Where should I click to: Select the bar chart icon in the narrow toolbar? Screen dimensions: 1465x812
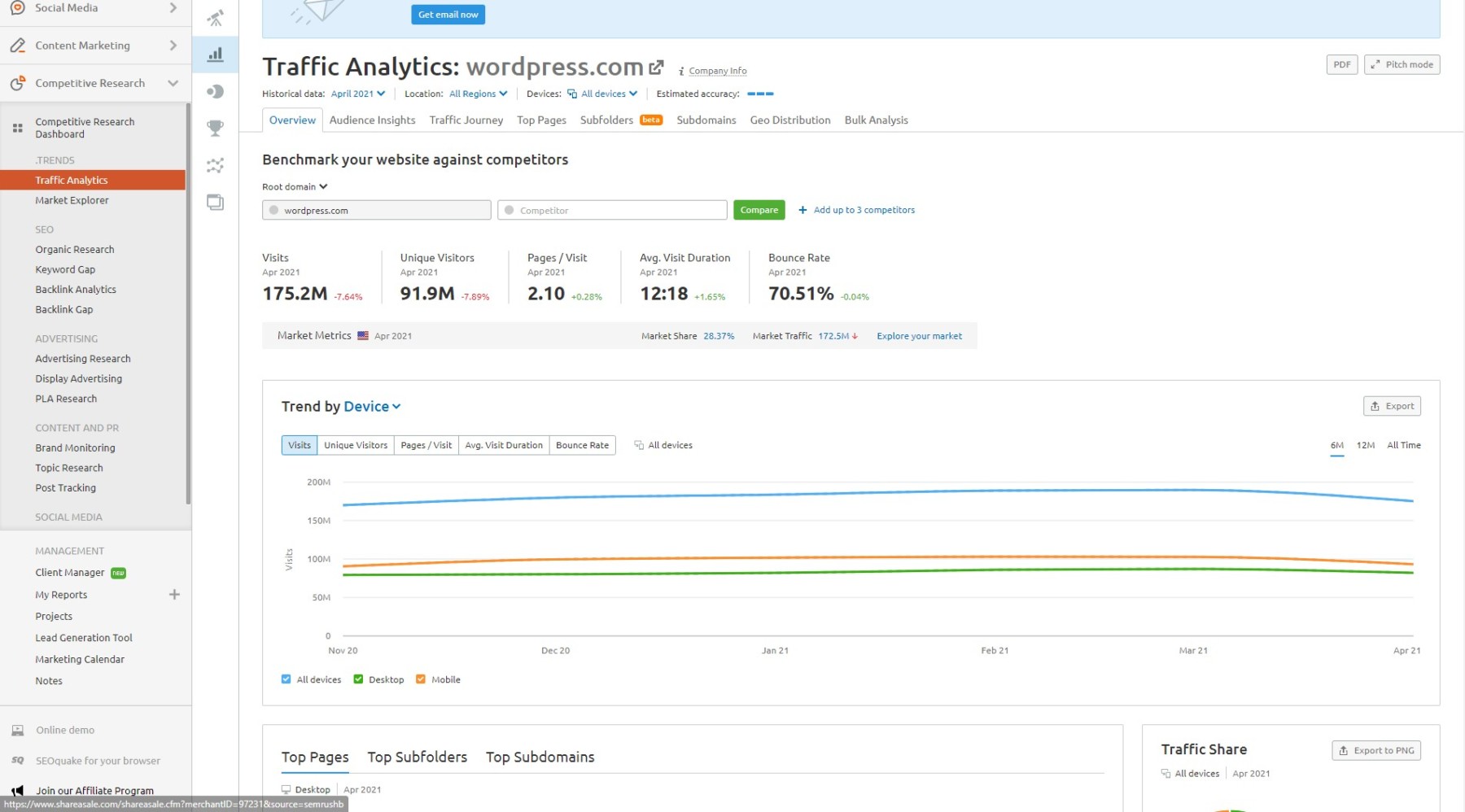pyautogui.click(x=215, y=55)
